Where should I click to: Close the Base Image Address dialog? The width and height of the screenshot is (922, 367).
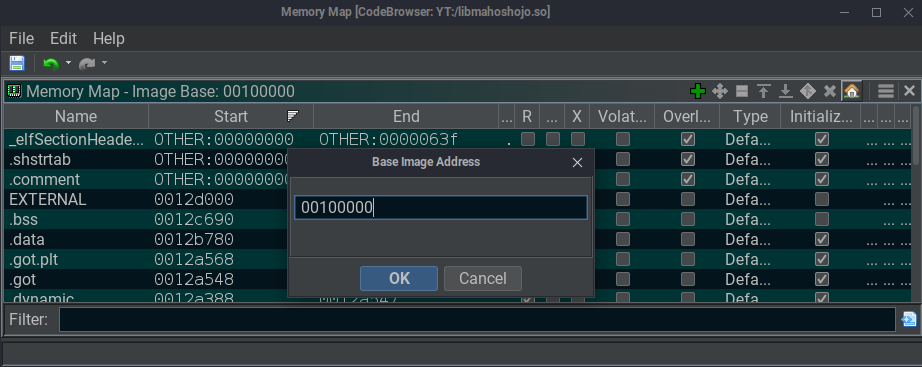[x=577, y=162]
